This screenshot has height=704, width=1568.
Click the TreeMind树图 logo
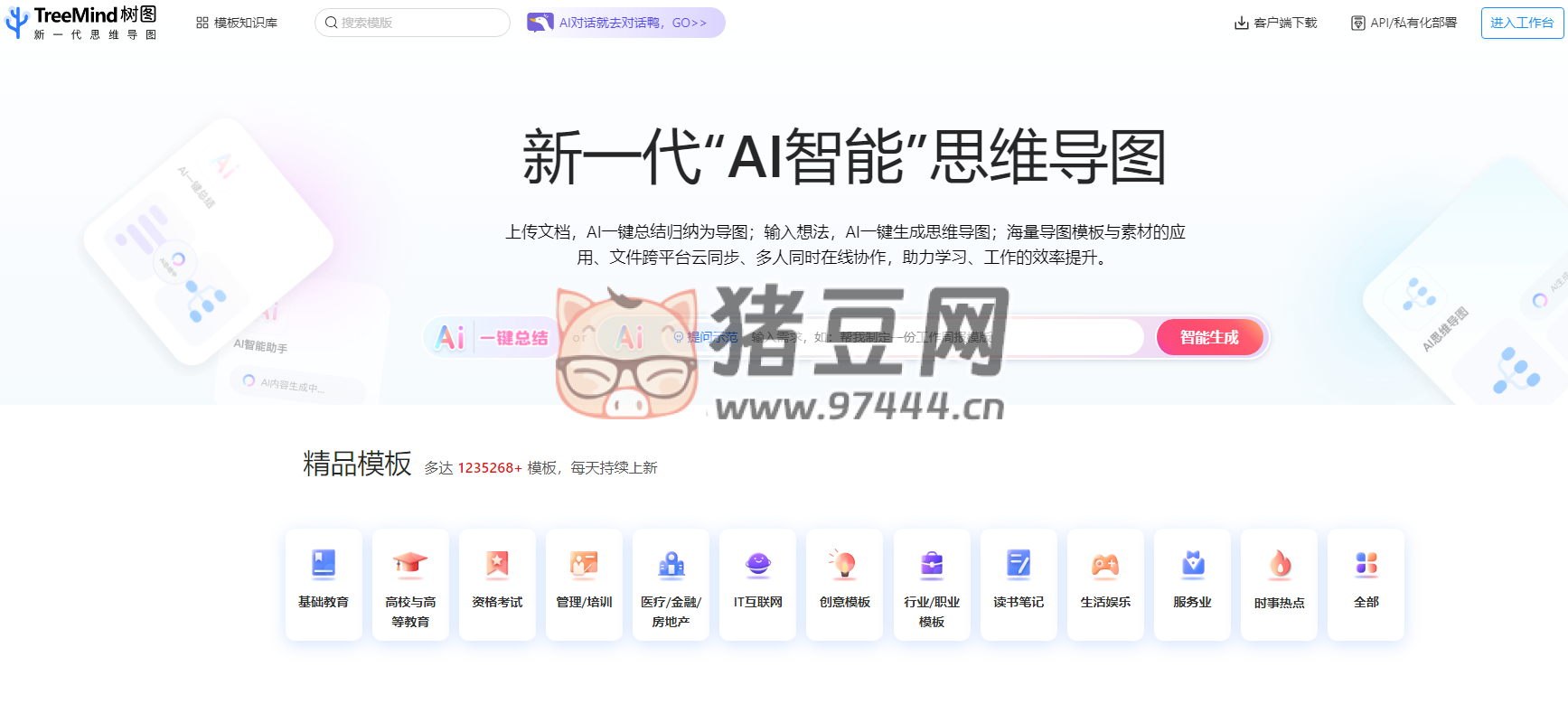81,22
